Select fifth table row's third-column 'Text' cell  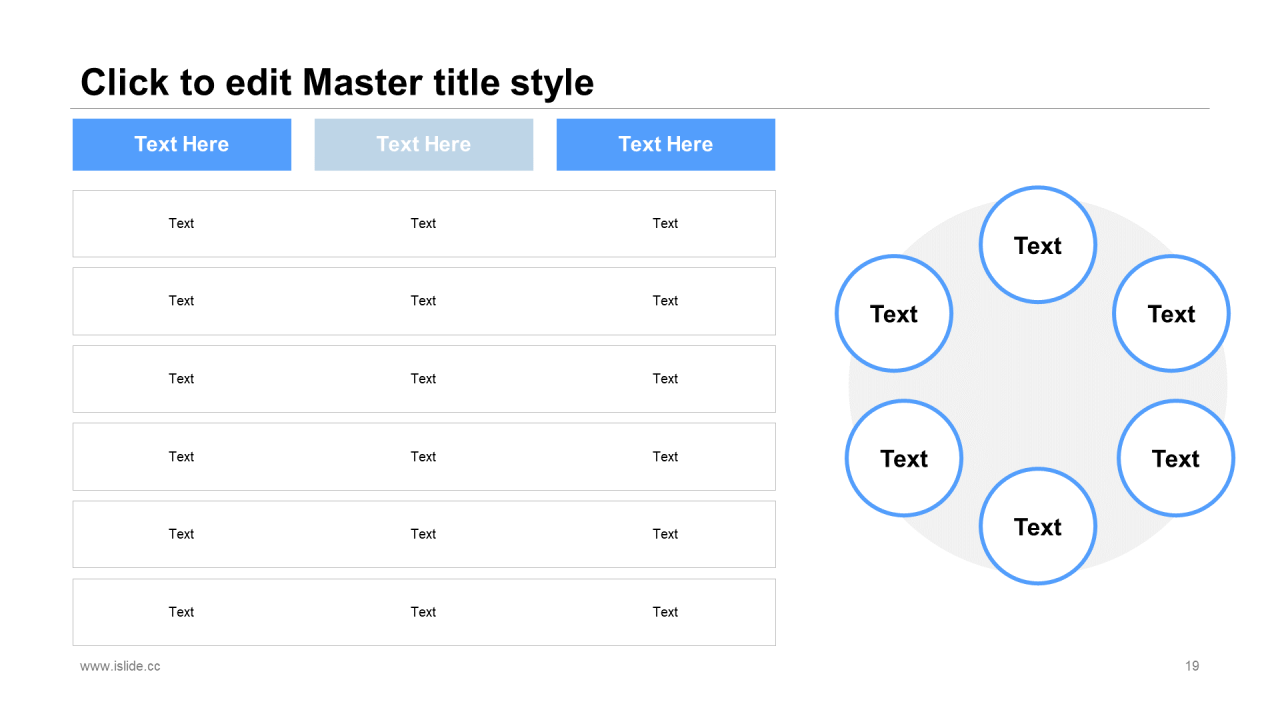tap(665, 533)
